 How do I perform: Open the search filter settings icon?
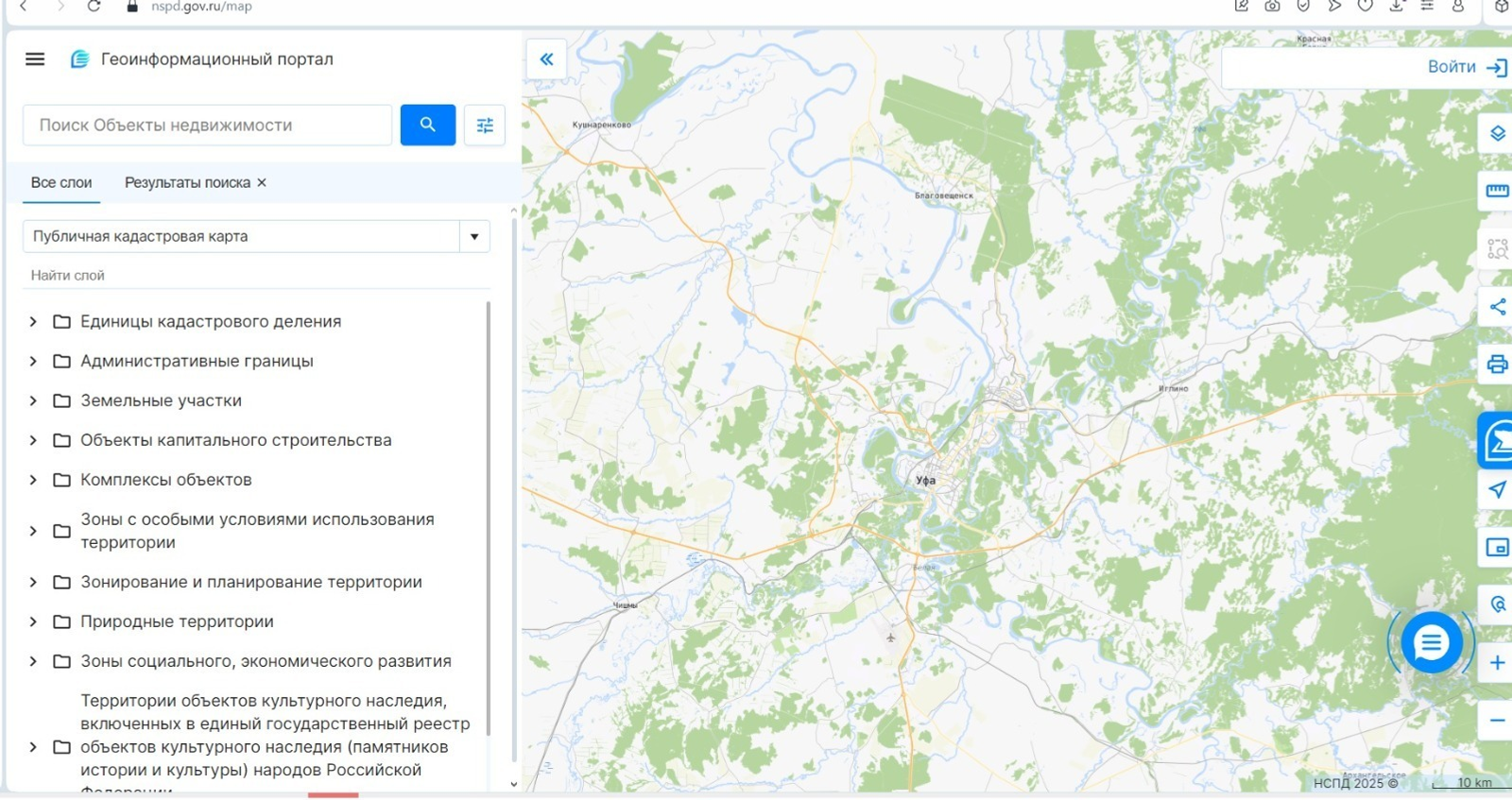[x=485, y=125]
